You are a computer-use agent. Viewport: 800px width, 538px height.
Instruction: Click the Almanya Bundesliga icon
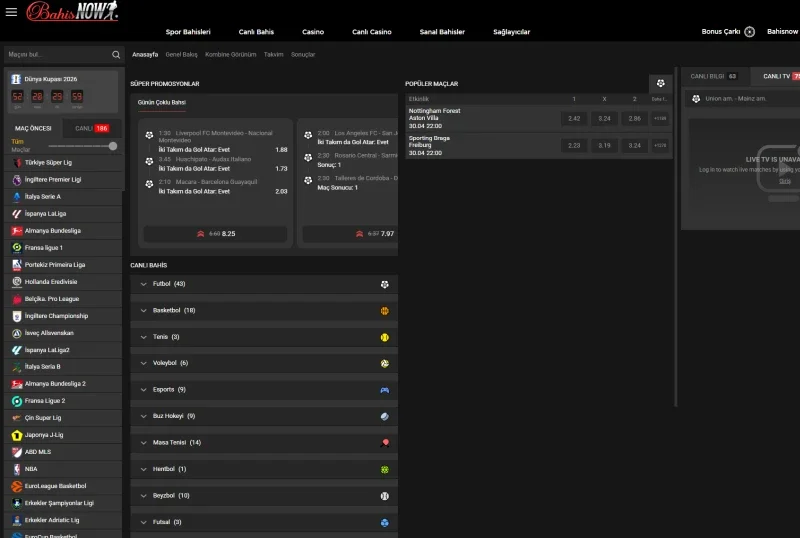[17, 231]
